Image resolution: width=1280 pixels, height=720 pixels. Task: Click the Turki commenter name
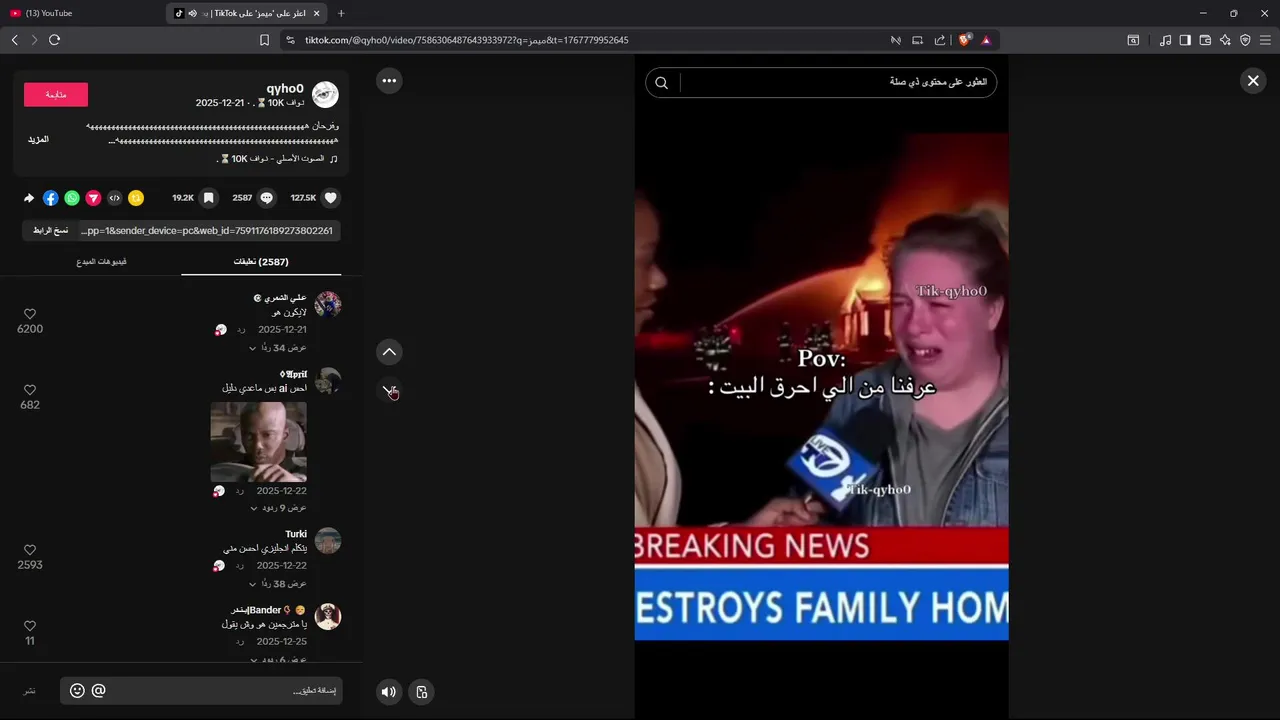pos(296,534)
